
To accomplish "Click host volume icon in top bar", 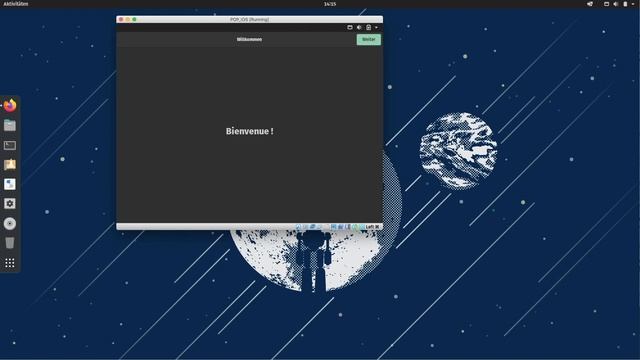I will tap(616, 4).
